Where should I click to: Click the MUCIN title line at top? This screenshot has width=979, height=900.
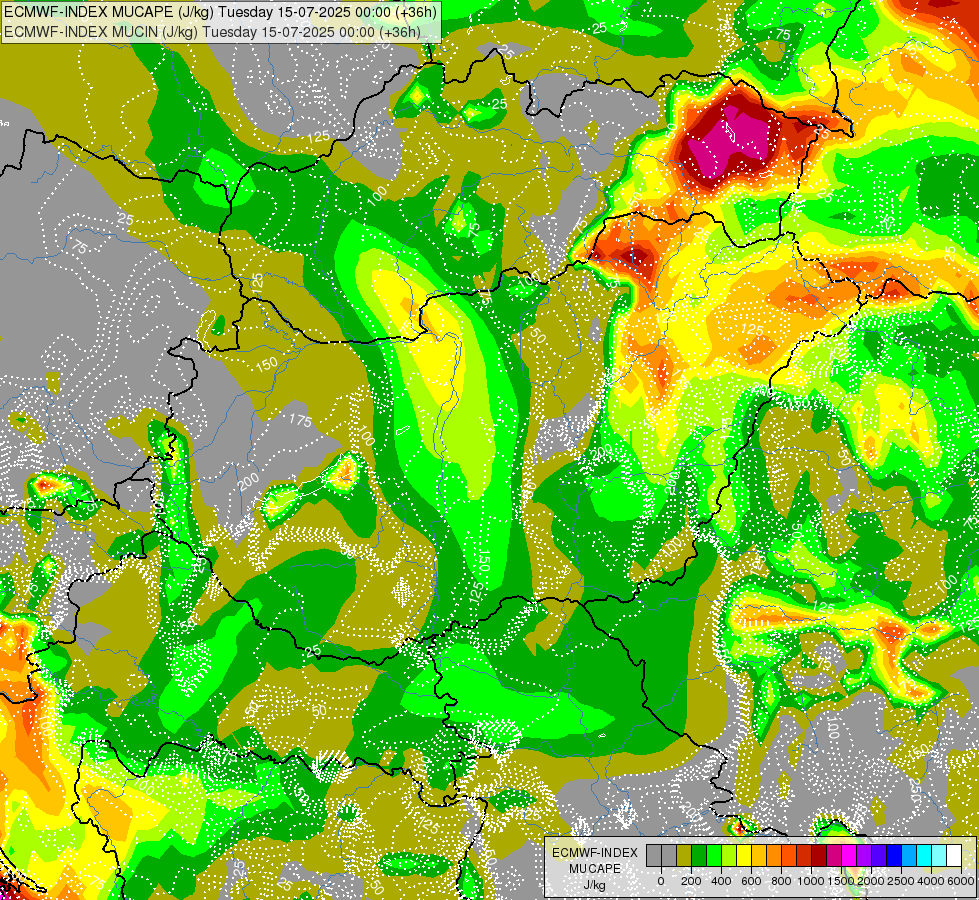click(x=212, y=31)
